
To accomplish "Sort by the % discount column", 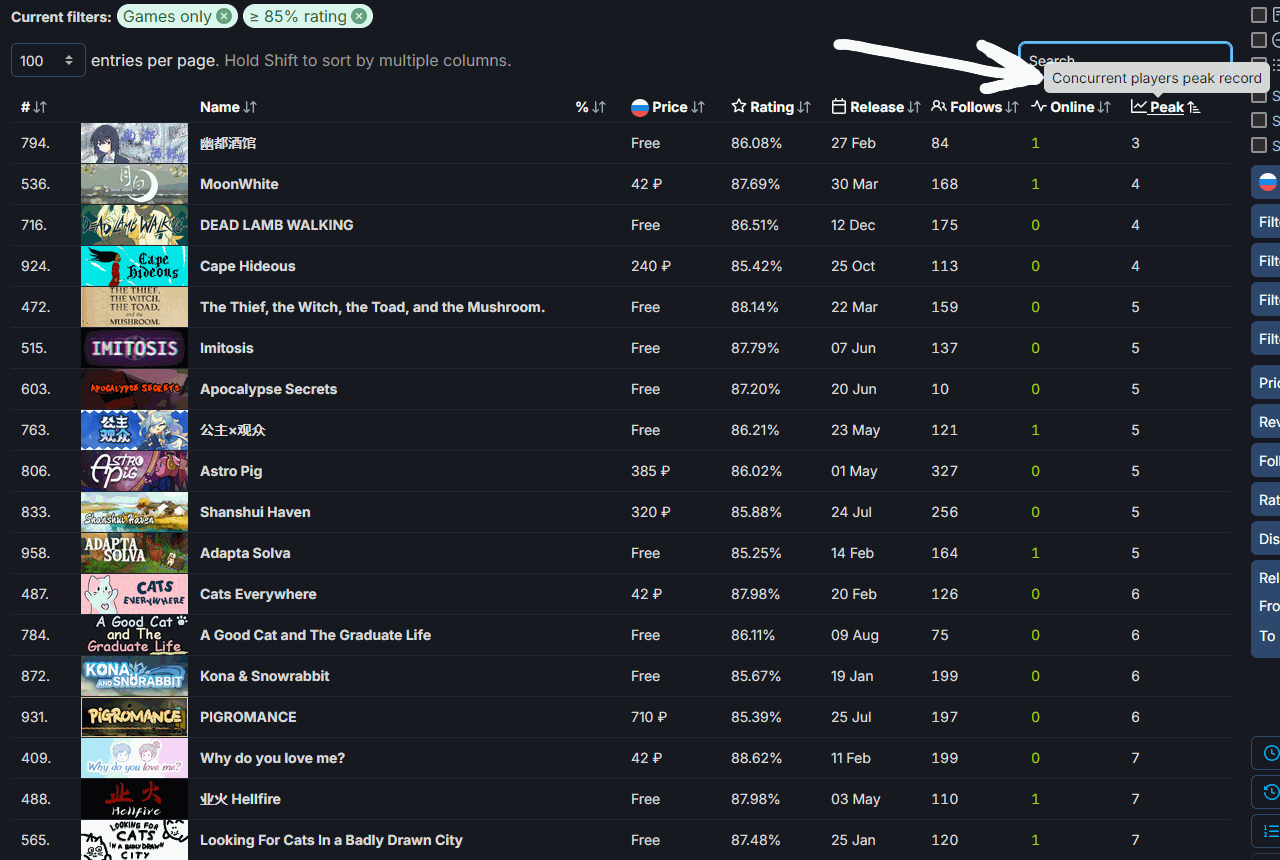I will 591,107.
